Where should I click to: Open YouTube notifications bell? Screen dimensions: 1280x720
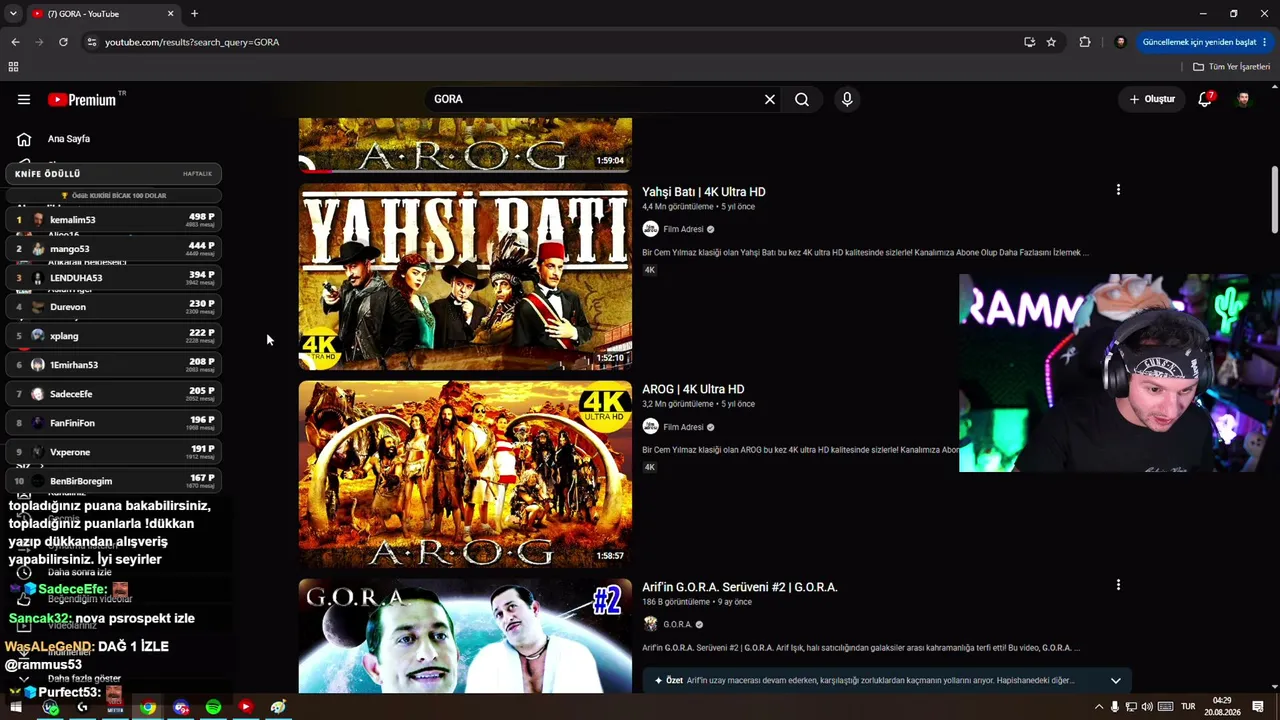click(x=1205, y=99)
